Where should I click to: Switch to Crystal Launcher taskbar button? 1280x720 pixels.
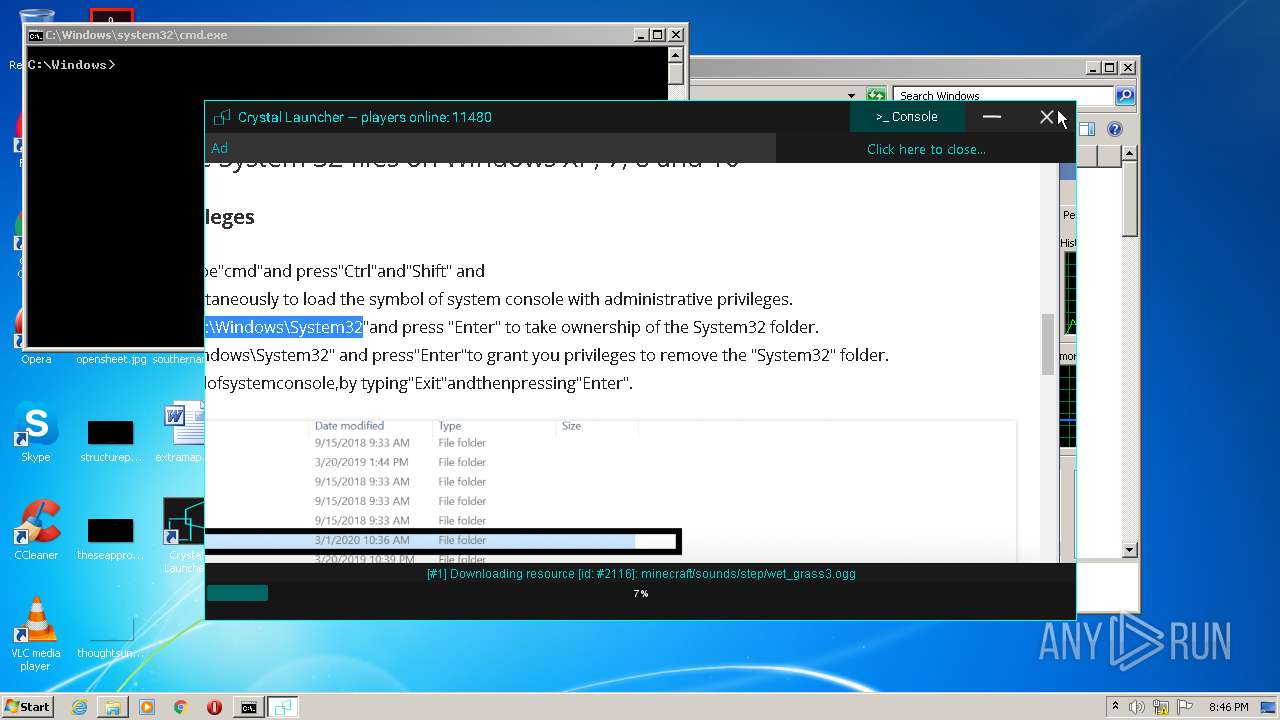[x=283, y=707]
